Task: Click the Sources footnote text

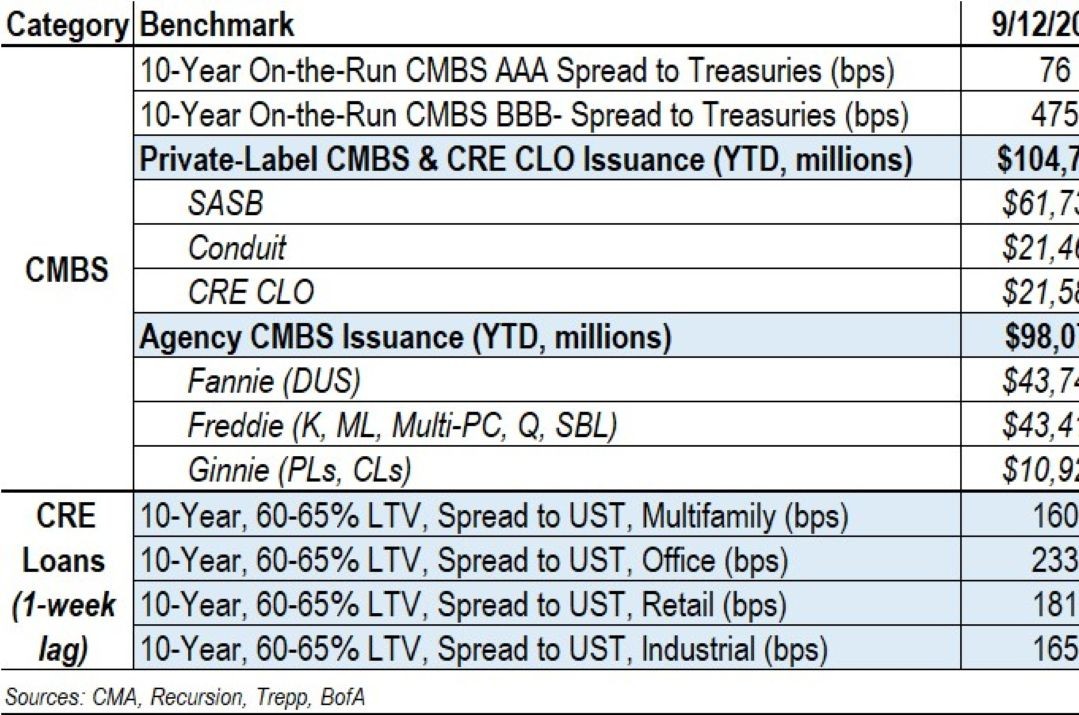Action: tap(184, 697)
